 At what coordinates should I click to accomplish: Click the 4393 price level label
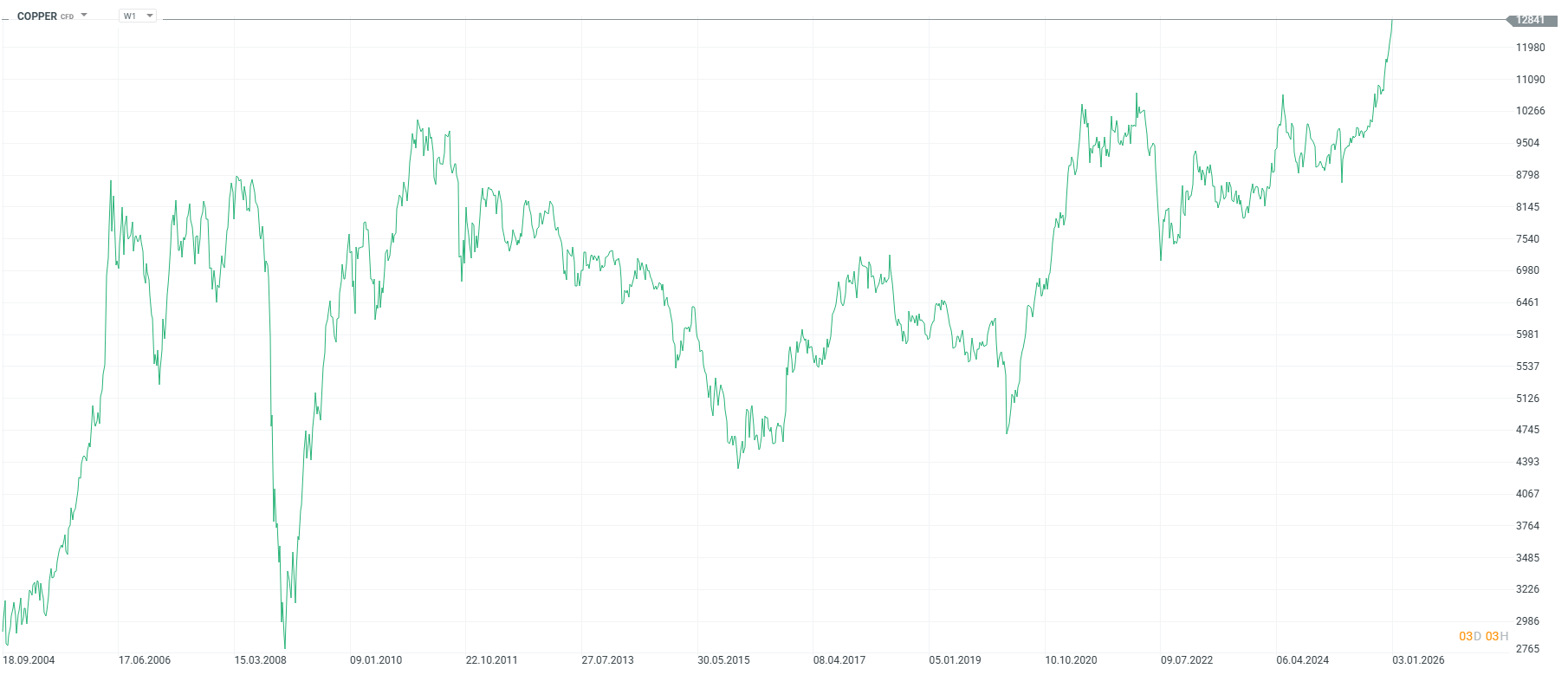[x=1527, y=462]
